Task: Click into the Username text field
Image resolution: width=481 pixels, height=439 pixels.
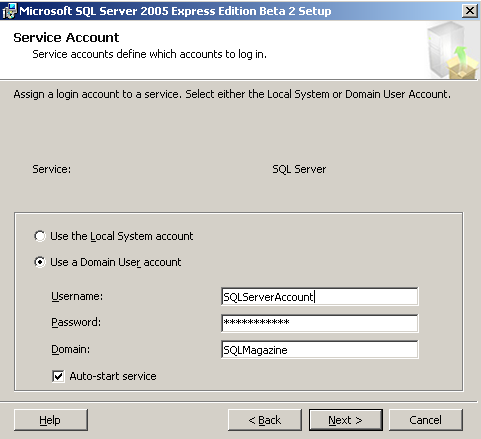Action: point(319,296)
